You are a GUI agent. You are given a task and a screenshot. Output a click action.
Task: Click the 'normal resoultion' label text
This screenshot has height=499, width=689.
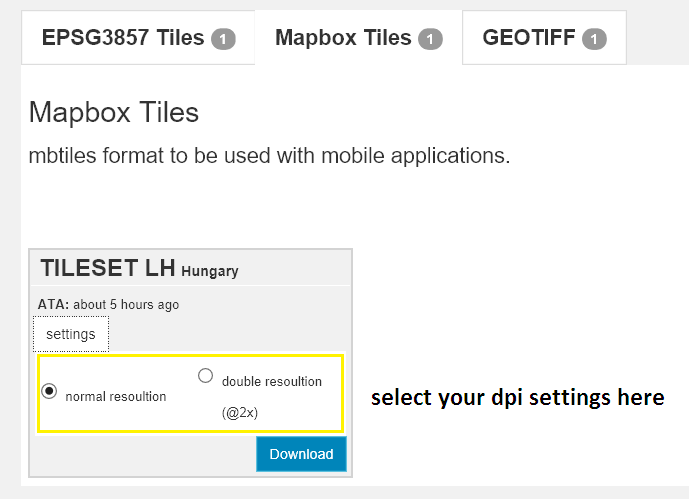click(116, 397)
